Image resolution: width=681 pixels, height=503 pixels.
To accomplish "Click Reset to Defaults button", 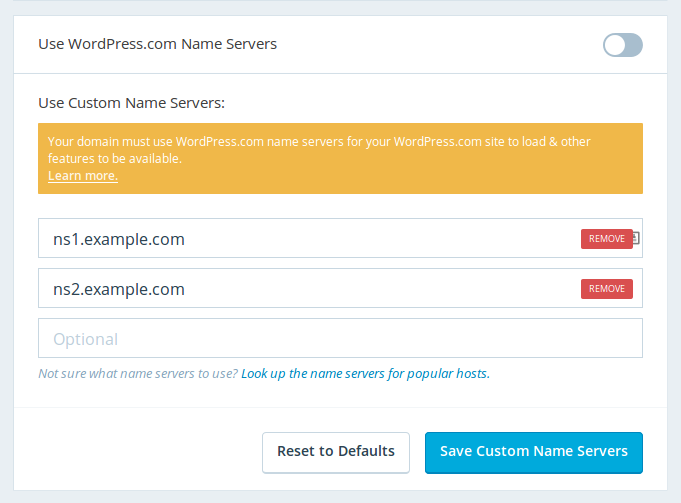I will pyautogui.click(x=336, y=452).
